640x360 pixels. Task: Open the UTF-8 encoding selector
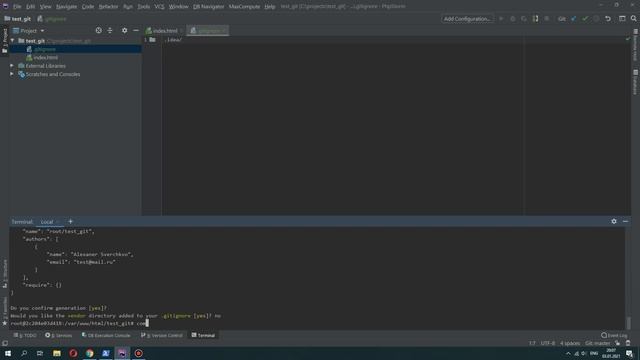click(x=548, y=343)
